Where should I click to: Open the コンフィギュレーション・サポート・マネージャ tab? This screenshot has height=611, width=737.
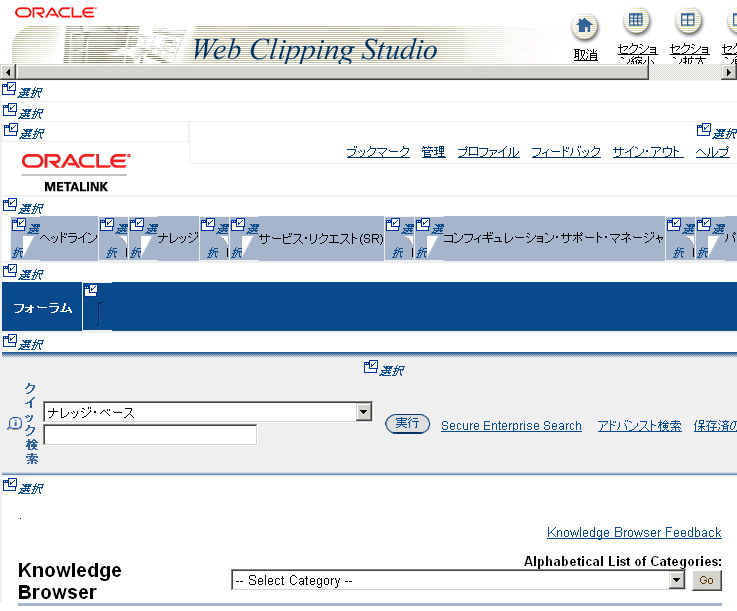point(554,238)
